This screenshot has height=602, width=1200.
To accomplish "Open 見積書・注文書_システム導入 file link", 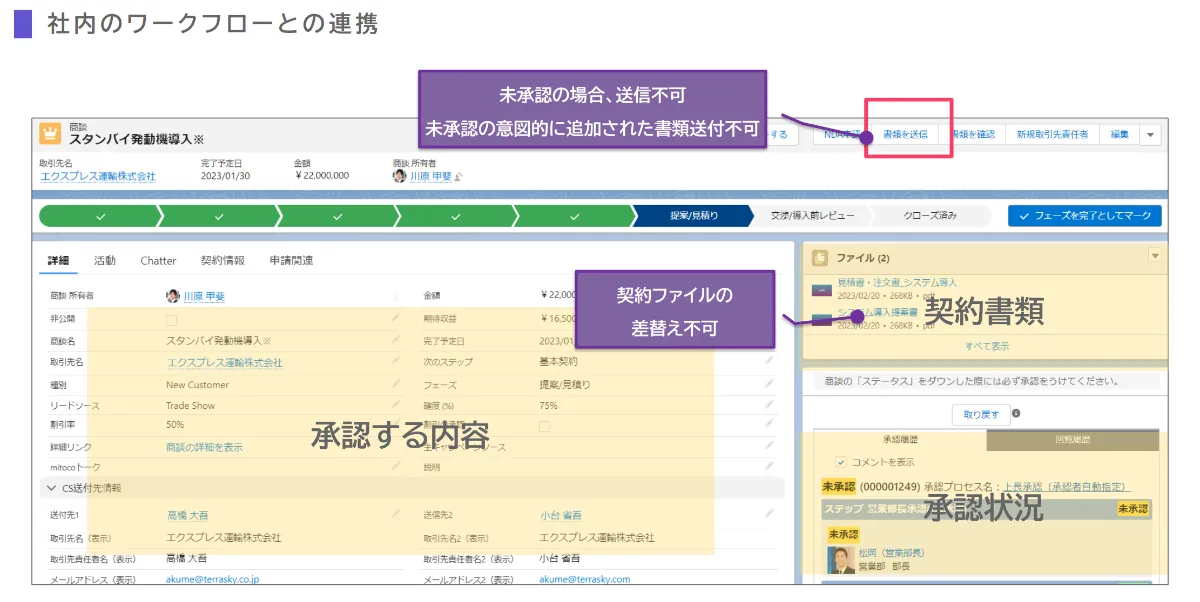I will click(x=897, y=283).
